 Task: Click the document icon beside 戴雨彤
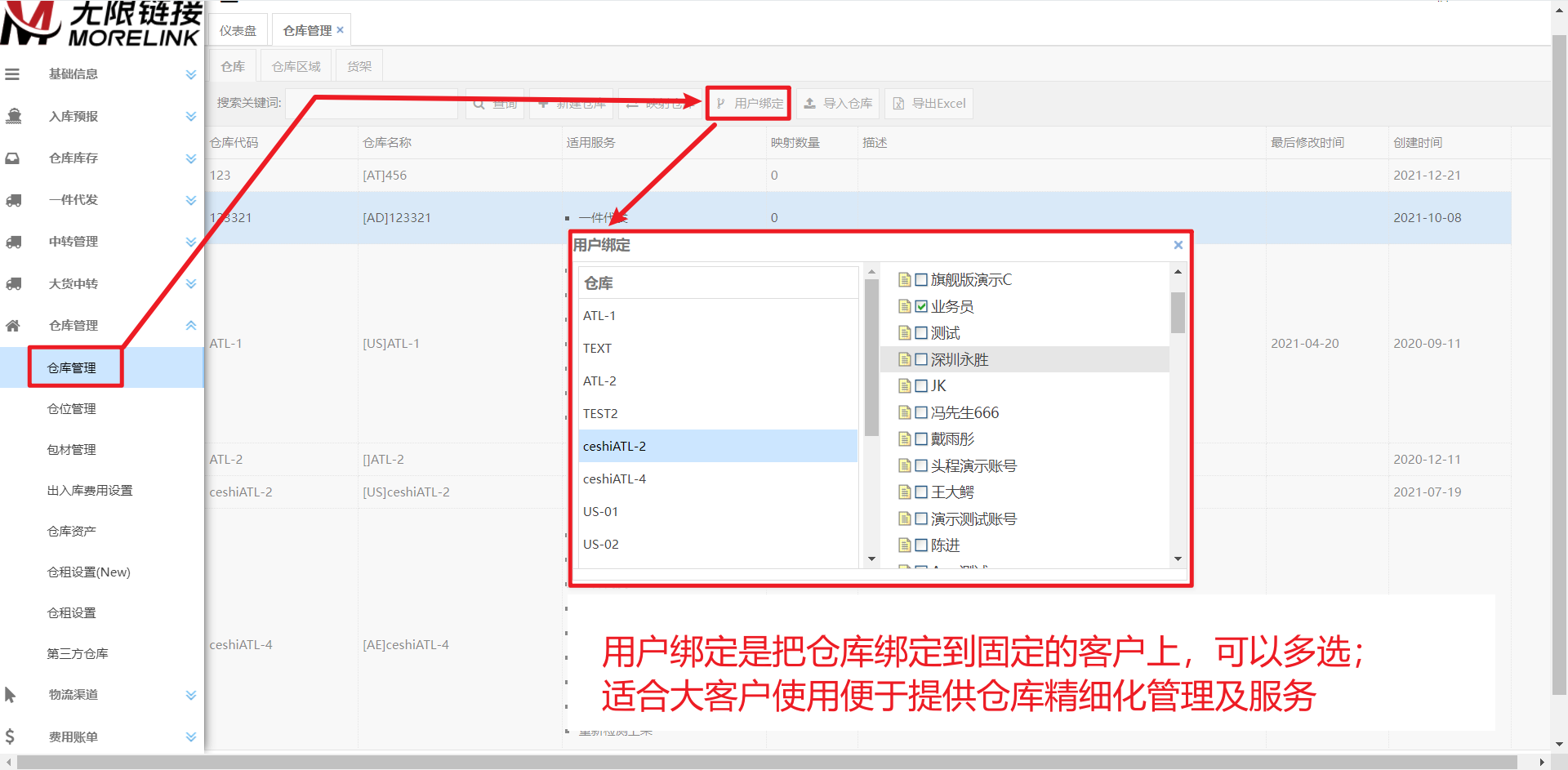point(905,439)
